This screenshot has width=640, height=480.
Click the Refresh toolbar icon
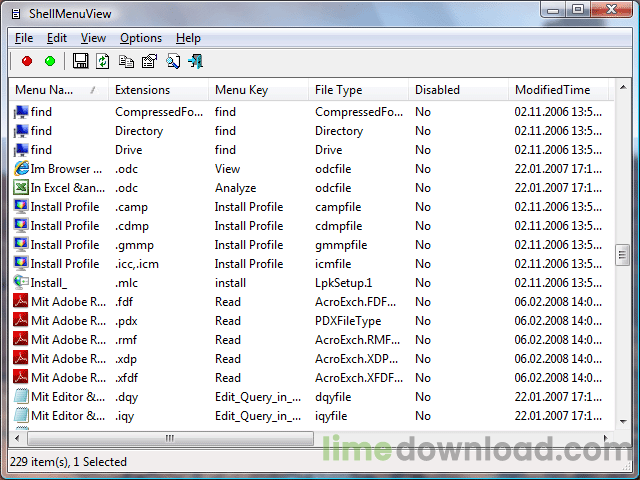click(102, 61)
